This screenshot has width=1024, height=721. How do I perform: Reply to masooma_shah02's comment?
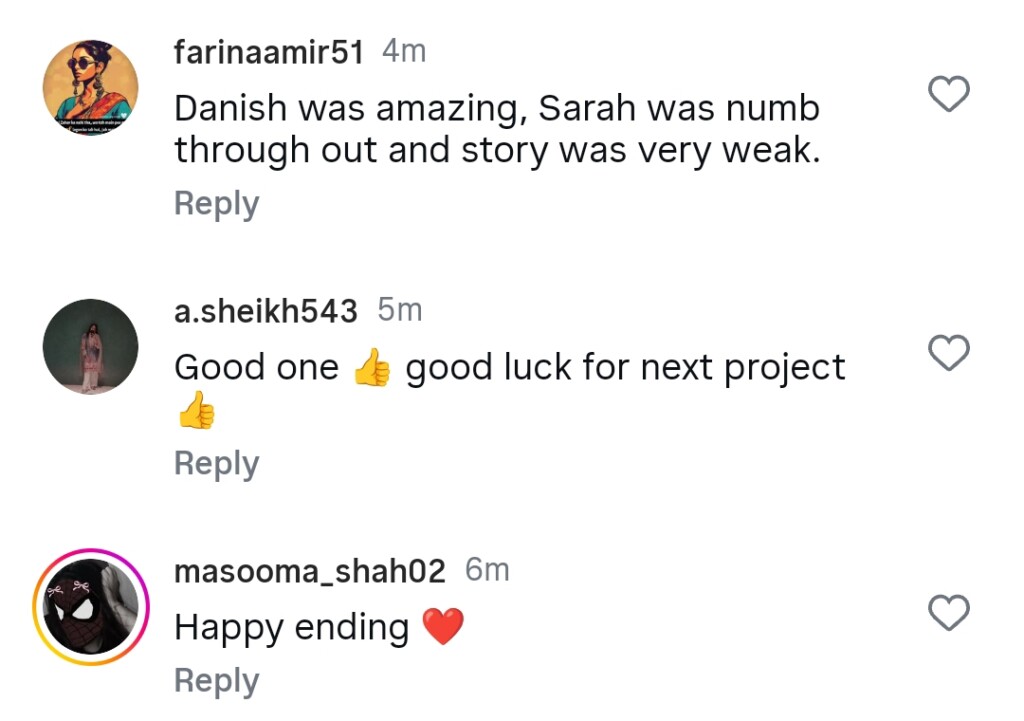tap(216, 681)
